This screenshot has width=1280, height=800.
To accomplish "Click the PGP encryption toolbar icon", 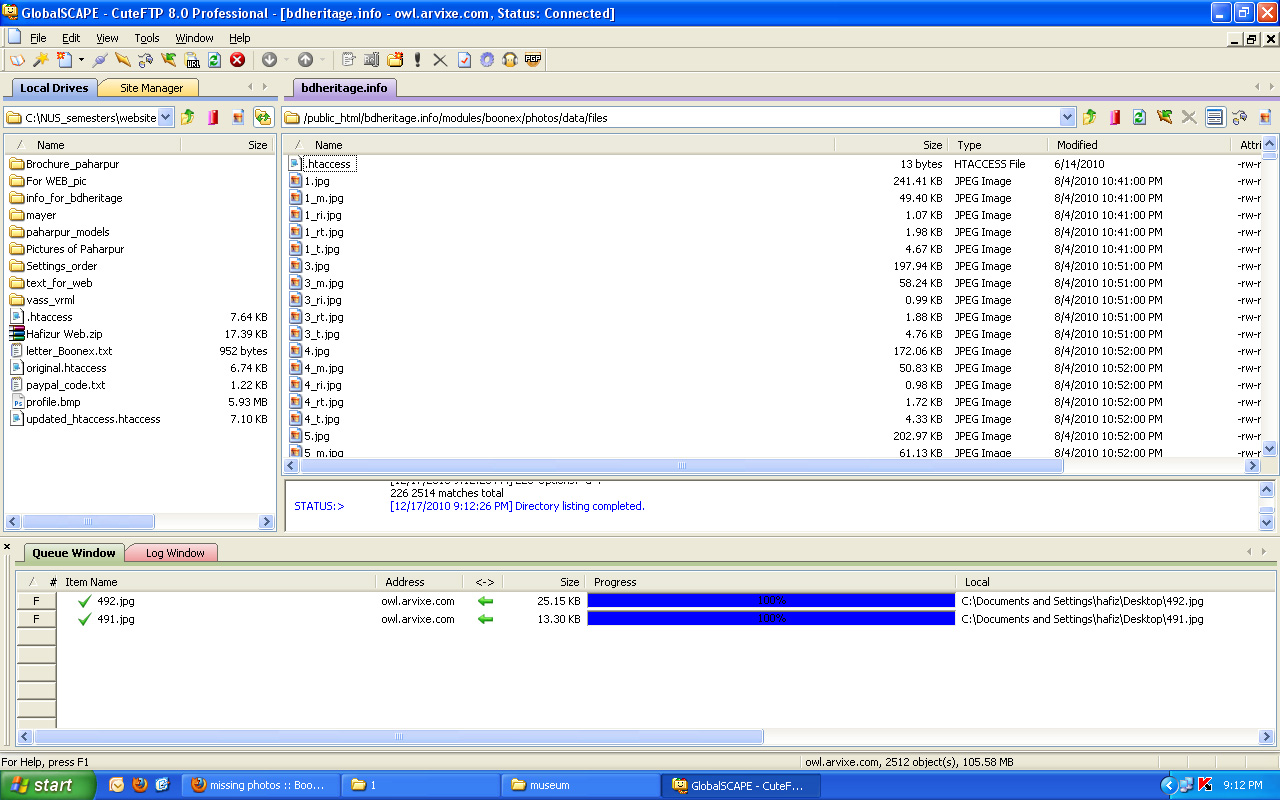I will click(x=532, y=60).
